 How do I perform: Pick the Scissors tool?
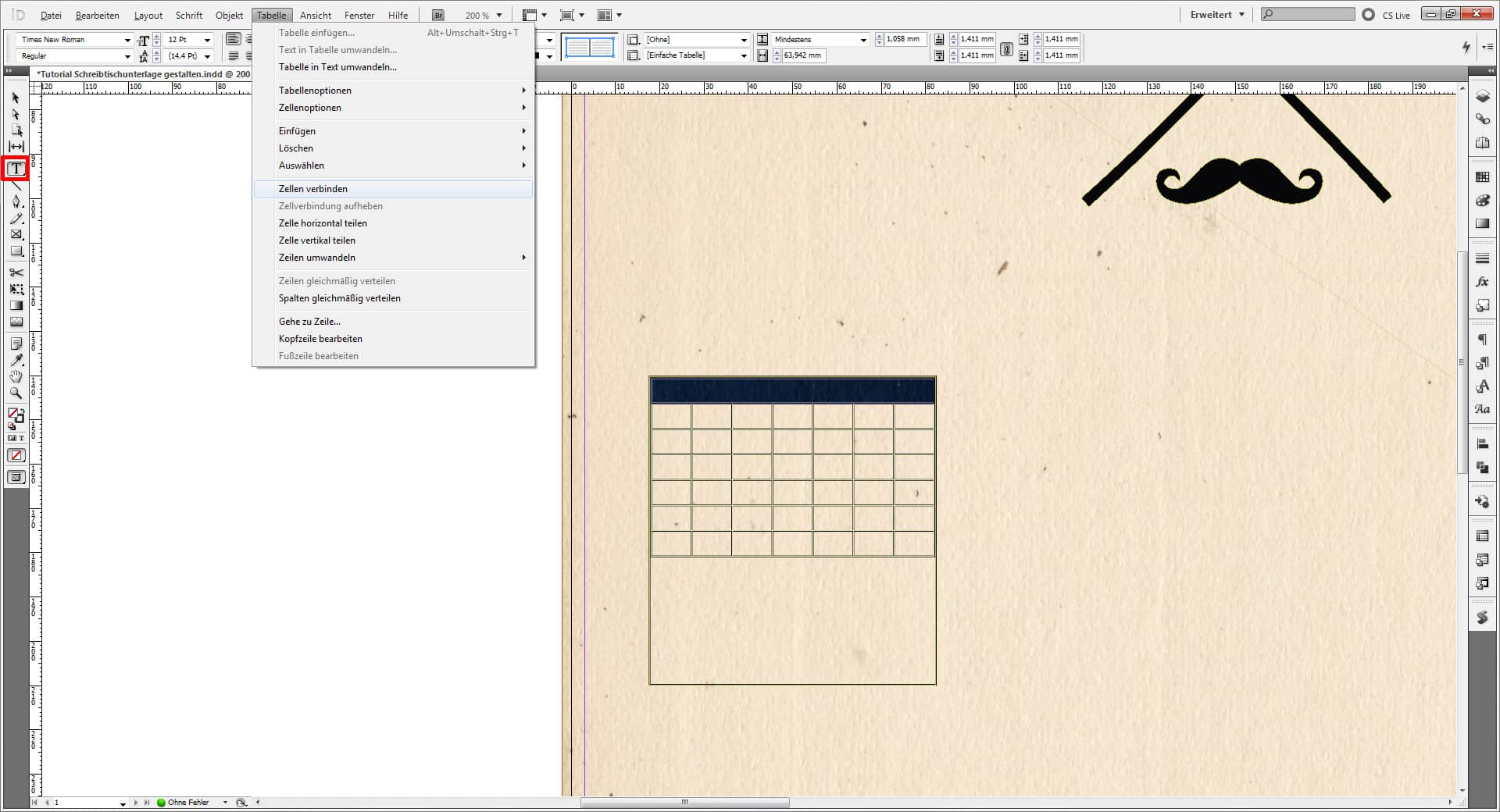point(16,272)
